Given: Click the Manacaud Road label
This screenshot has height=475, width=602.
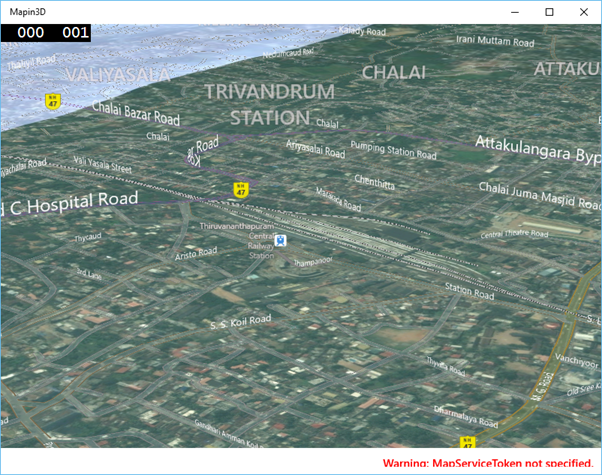Looking at the screenshot, I should point(338,199).
